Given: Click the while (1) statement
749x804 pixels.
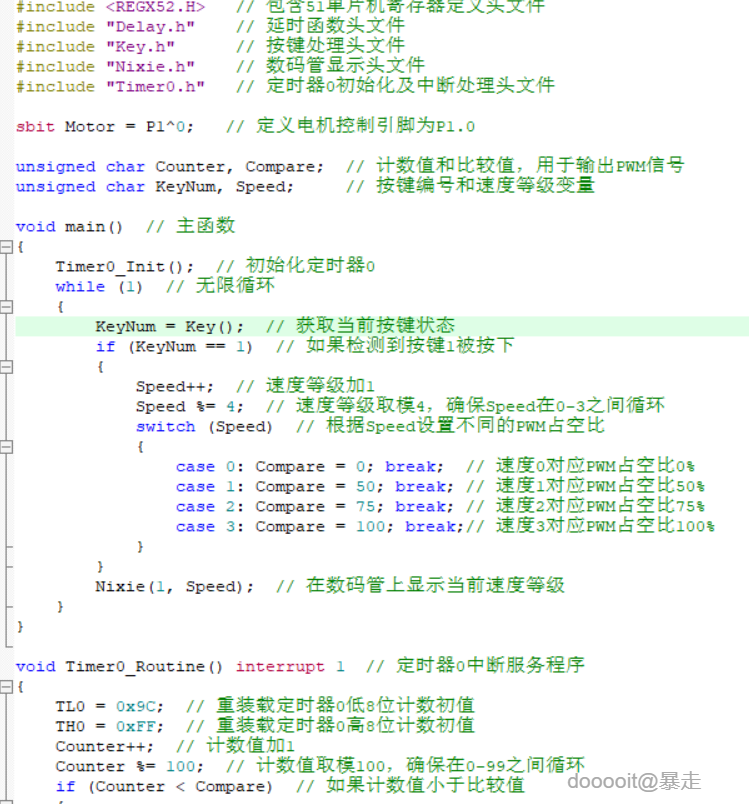Looking at the screenshot, I should [99, 287].
